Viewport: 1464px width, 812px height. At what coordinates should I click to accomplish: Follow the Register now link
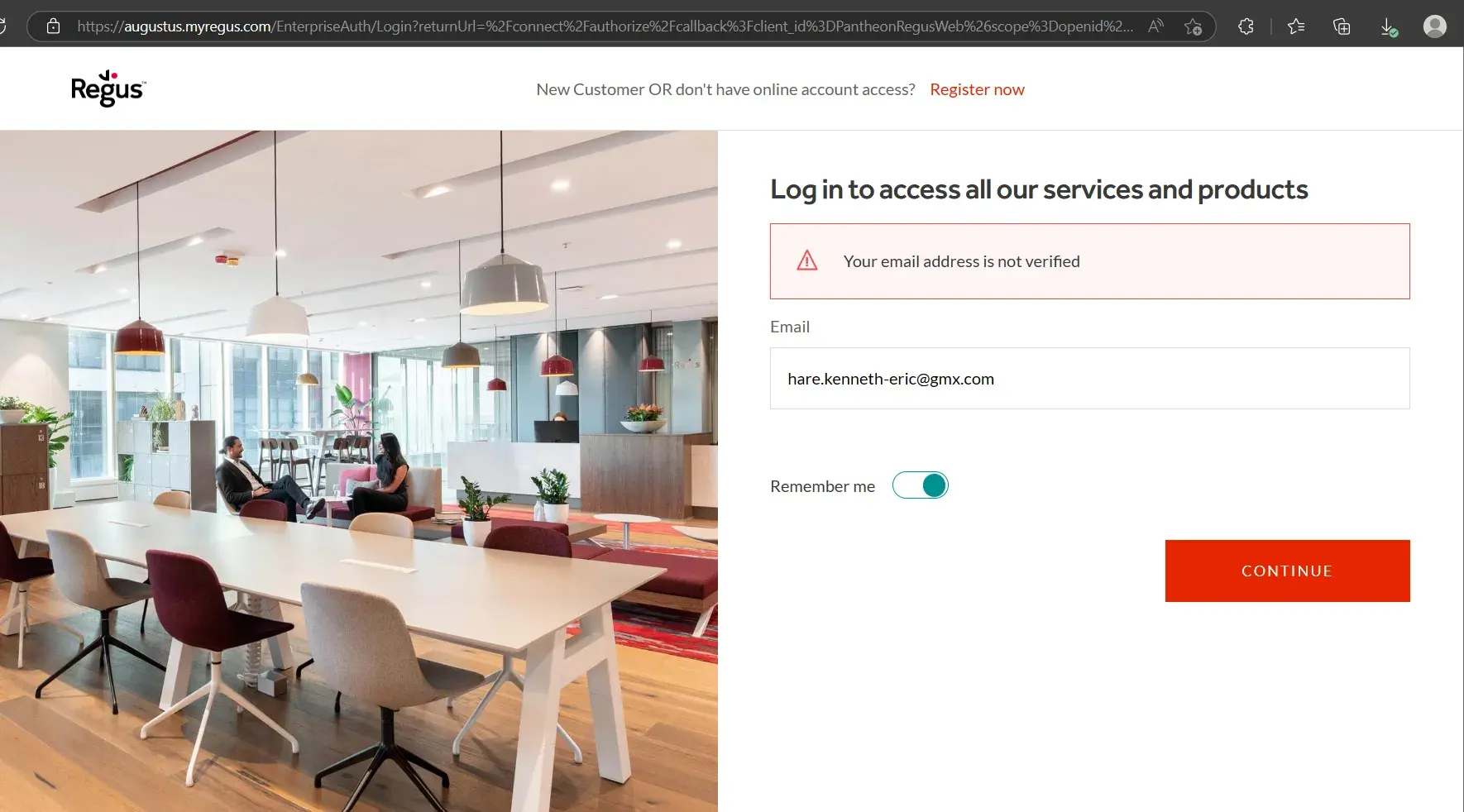977,89
